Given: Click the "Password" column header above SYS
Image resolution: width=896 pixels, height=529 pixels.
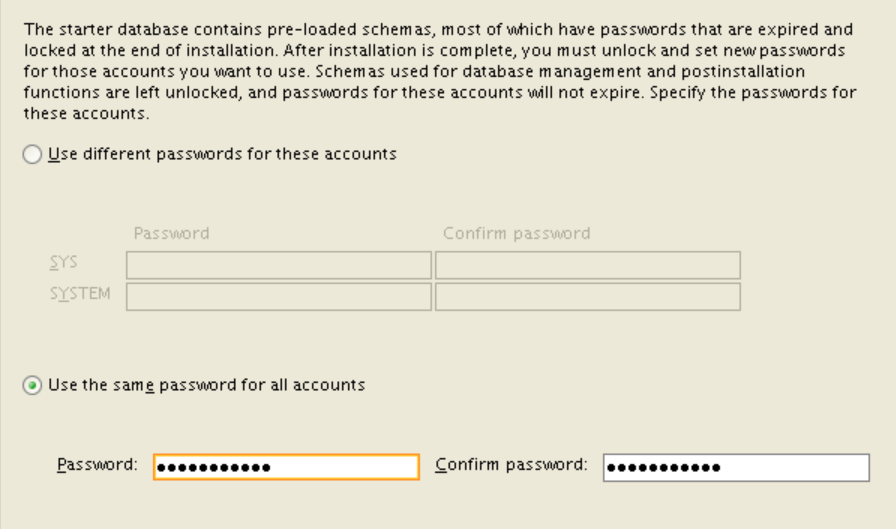Looking at the screenshot, I should pos(171,233).
